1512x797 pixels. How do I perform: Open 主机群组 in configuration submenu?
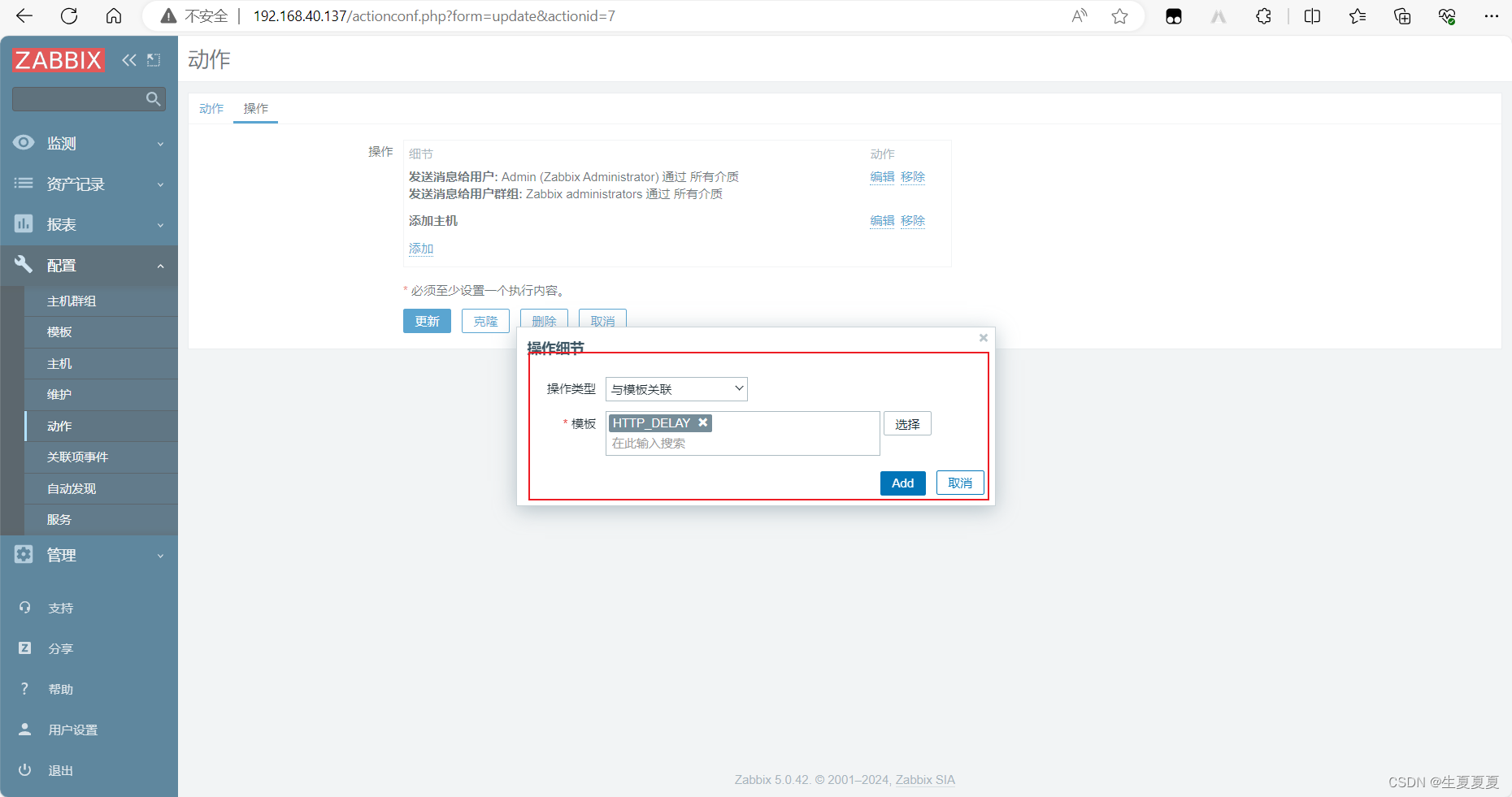pos(101,301)
